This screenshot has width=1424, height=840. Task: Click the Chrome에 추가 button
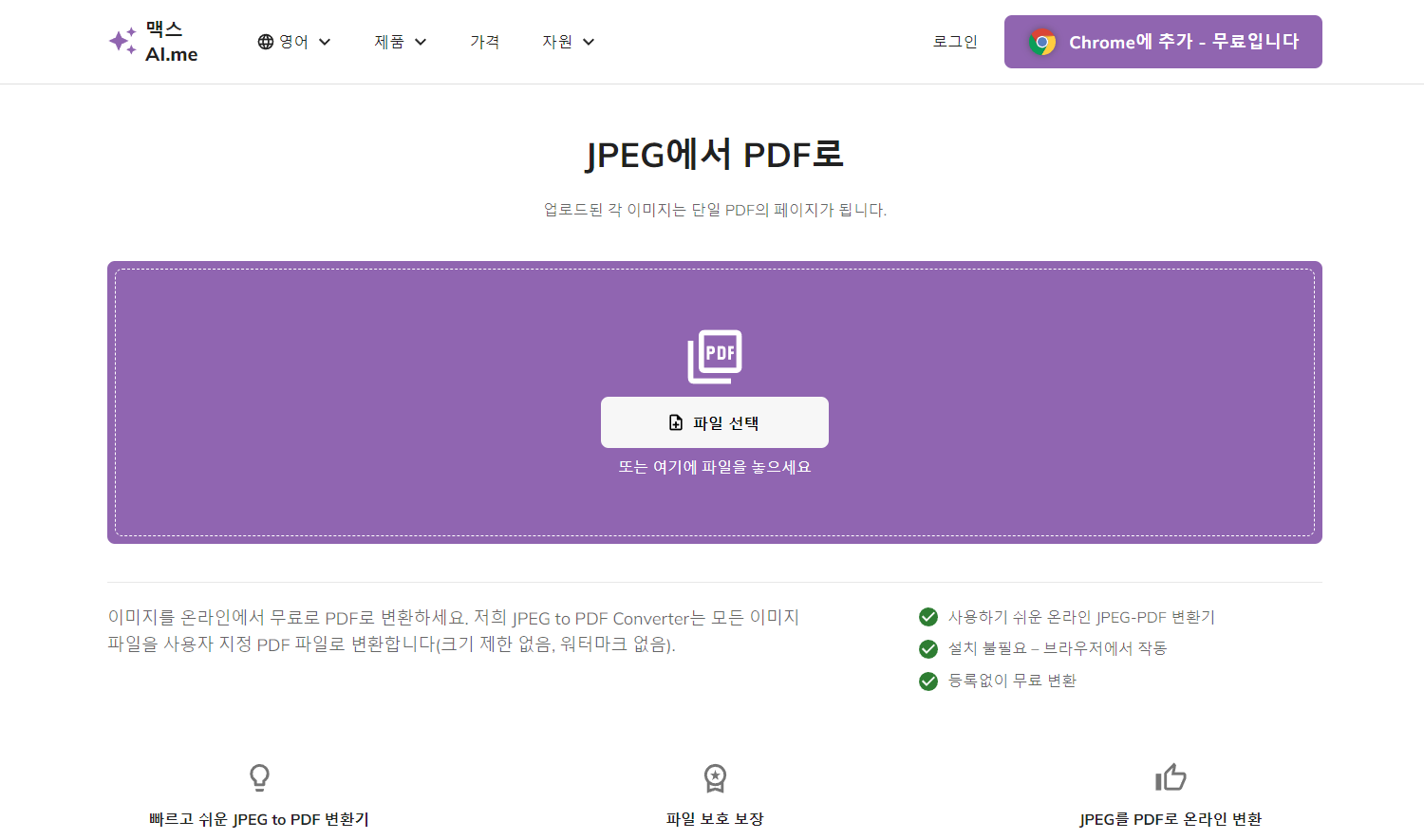pyautogui.click(x=1163, y=41)
